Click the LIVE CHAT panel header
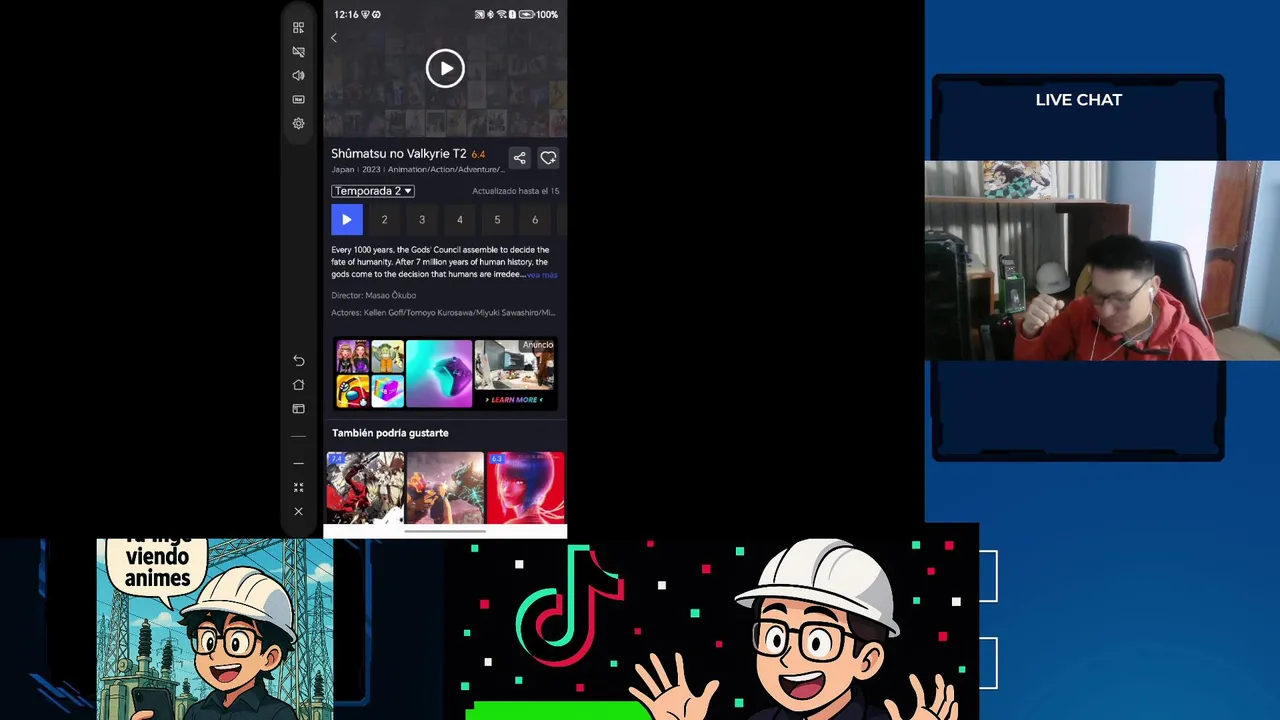The image size is (1280, 720). click(x=1078, y=100)
